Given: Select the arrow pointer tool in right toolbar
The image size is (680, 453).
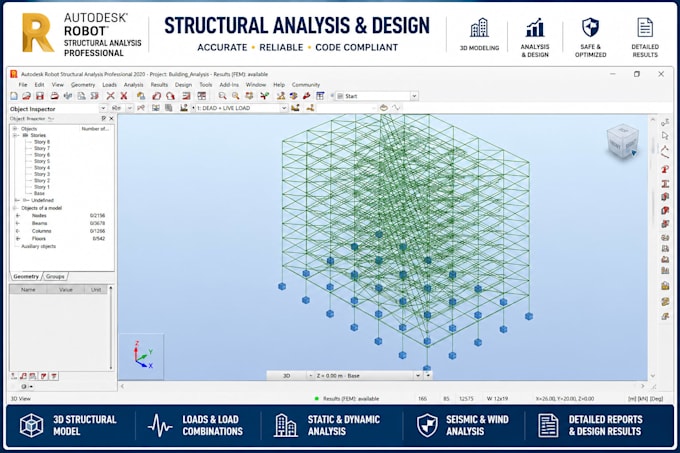Looking at the screenshot, I should point(665,136).
